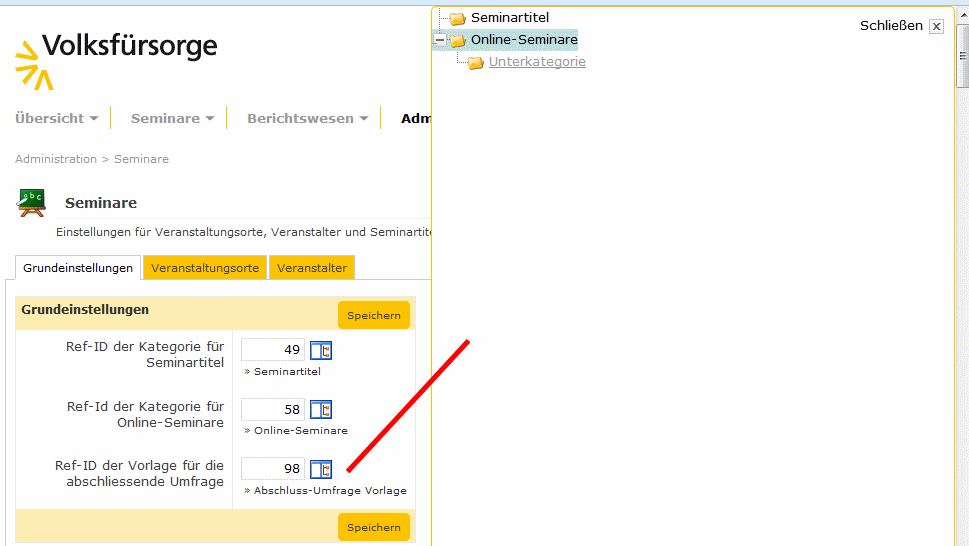This screenshot has width=969, height=546.
Task: Open the Übersicht dropdown menu
Action: (x=56, y=118)
